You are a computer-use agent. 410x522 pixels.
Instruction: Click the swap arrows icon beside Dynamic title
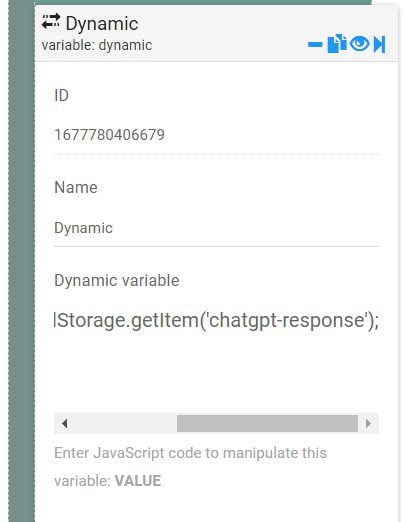tap(51, 22)
